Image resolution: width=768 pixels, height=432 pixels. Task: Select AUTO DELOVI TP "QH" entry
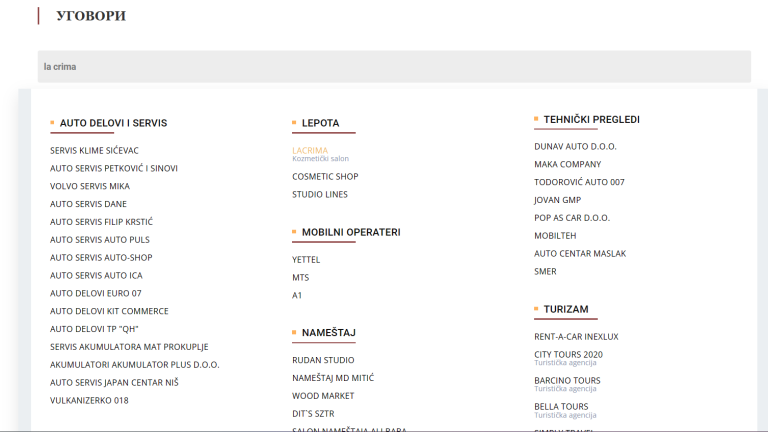tap(94, 329)
